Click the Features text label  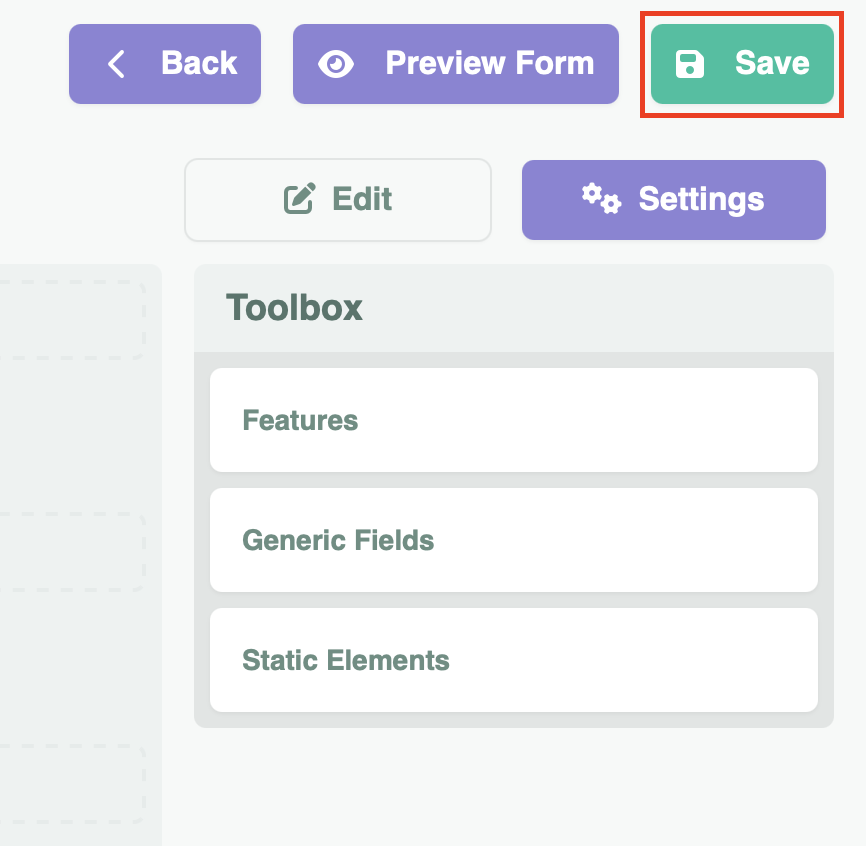tap(300, 420)
